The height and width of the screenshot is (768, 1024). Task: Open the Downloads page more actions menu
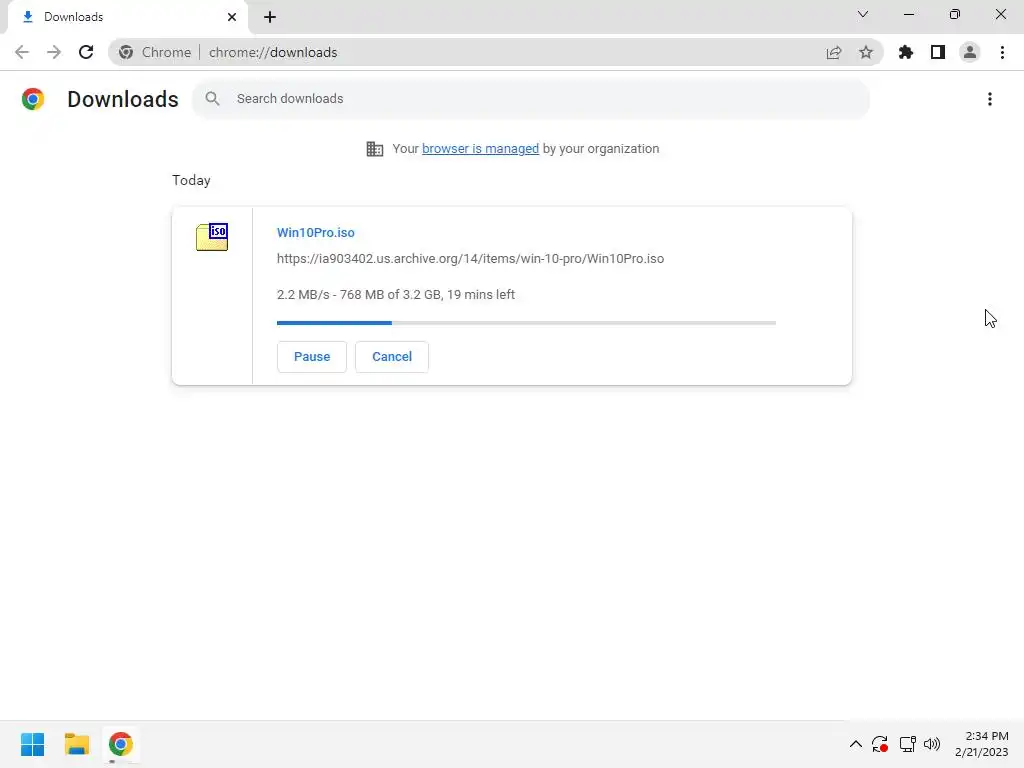pos(990,99)
